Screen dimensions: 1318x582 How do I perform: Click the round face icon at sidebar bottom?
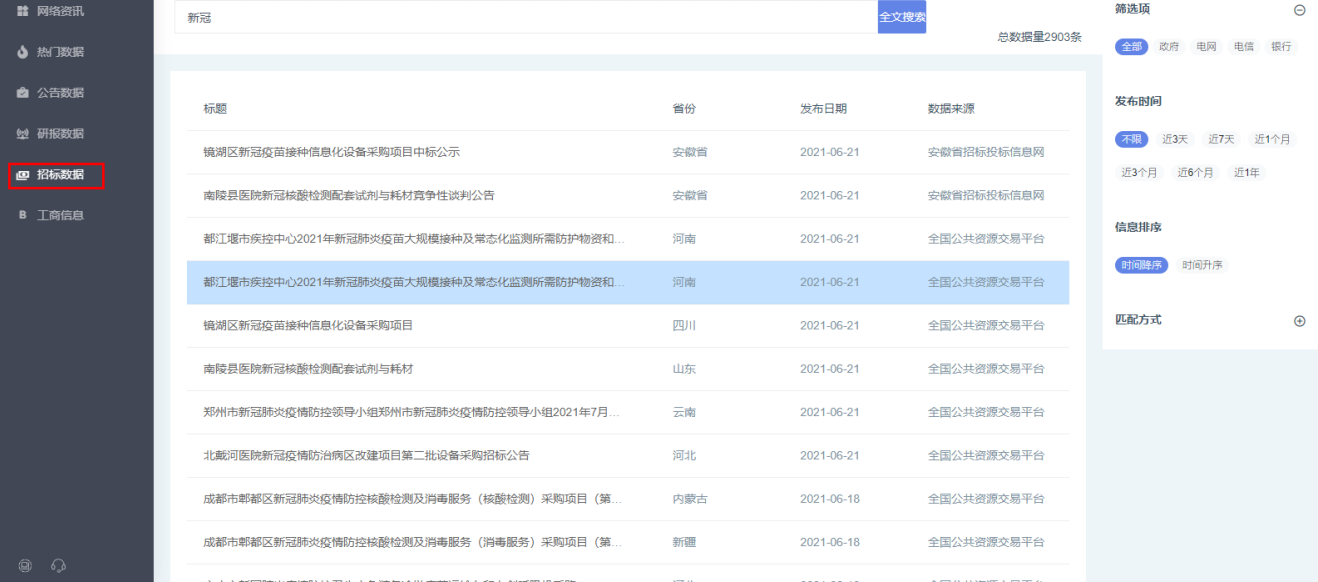click(x=26, y=566)
